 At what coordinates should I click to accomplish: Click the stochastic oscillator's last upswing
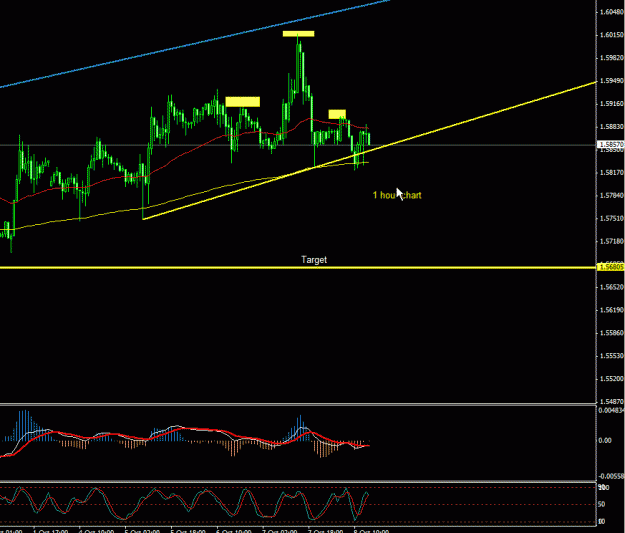[x=362, y=505]
